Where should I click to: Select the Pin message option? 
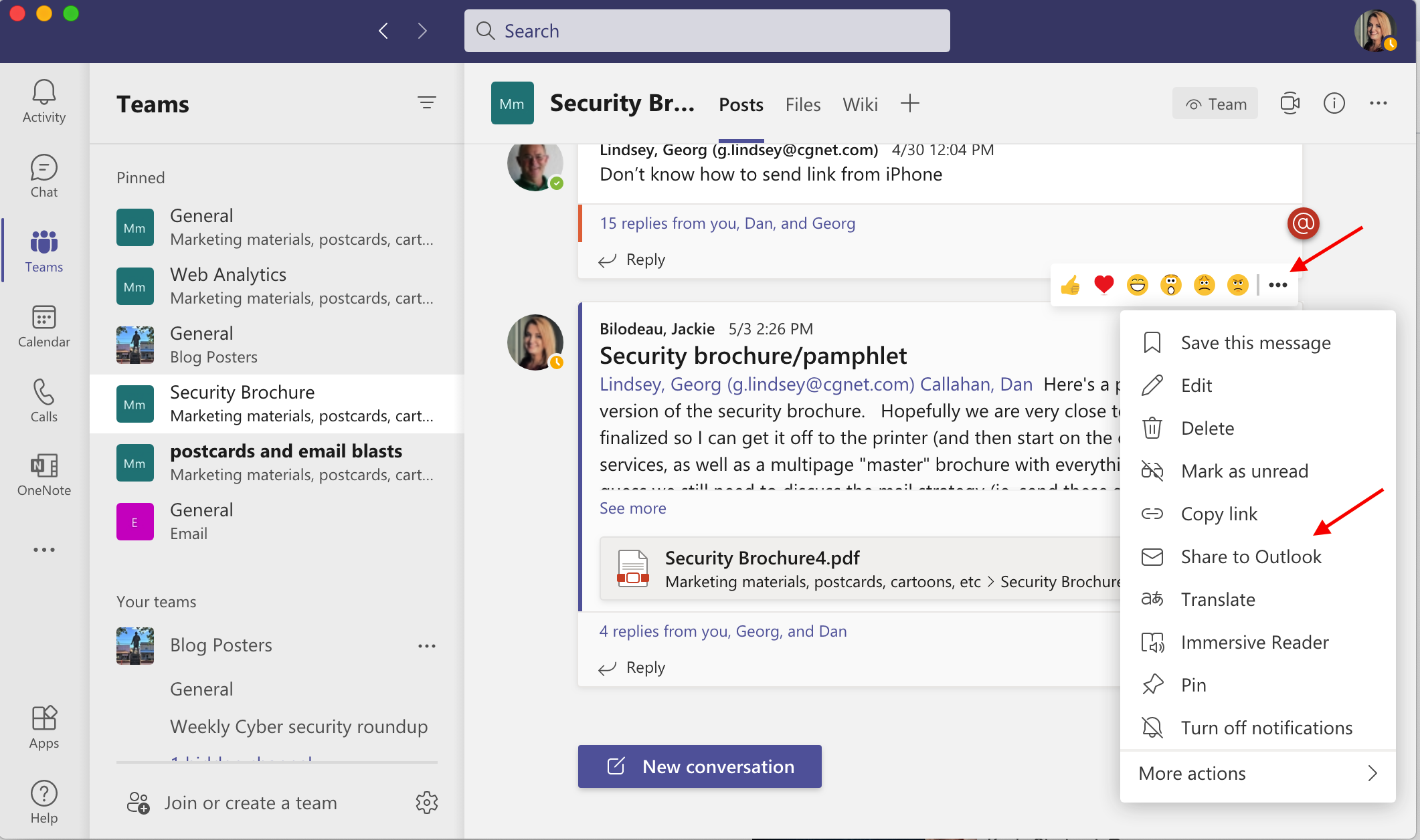click(1193, 684)
